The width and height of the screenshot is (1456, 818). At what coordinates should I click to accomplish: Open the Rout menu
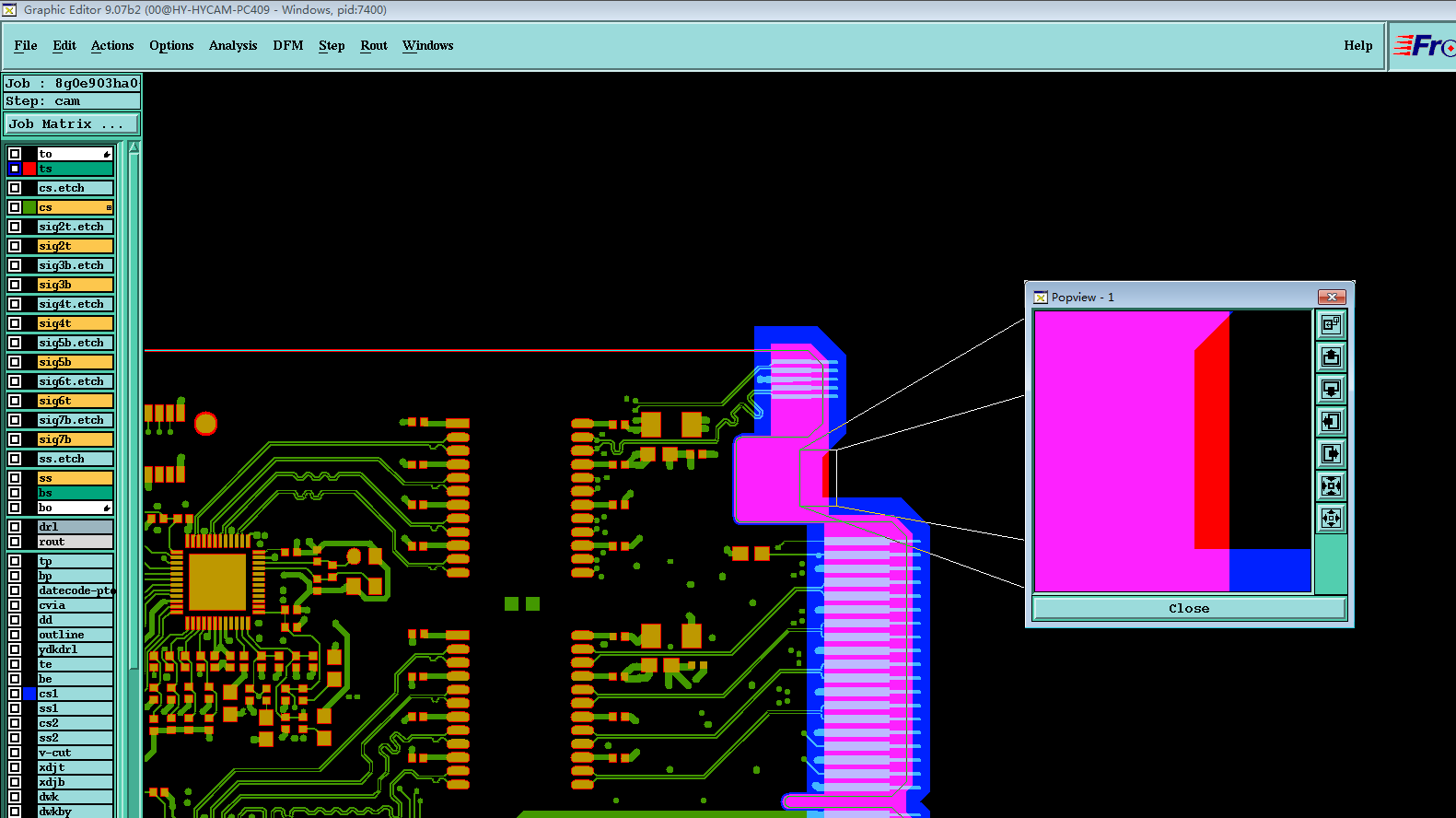click(x=374, y=45)
